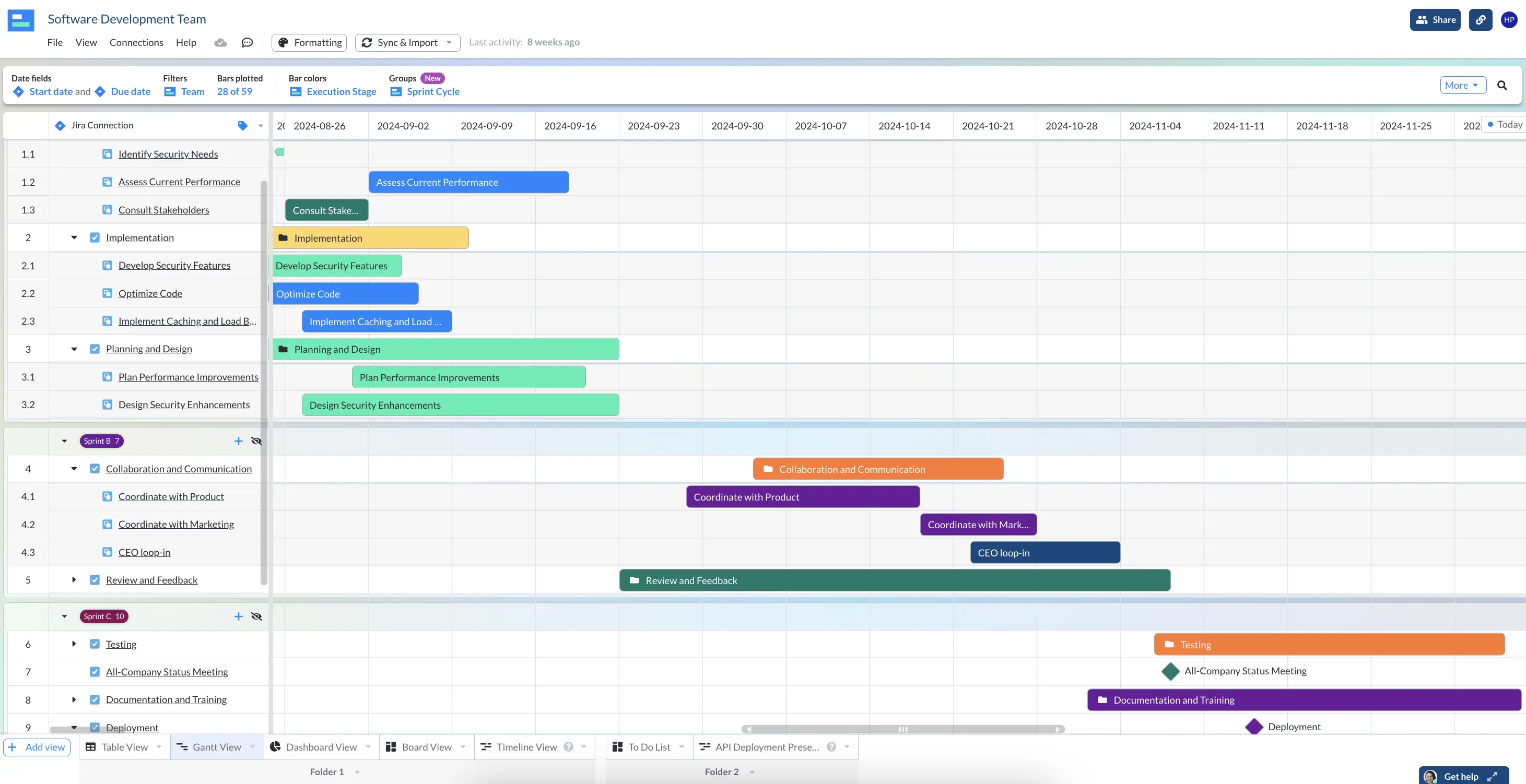Open the comments speech bubble icon
The width and height of the screenshot is (1526, 784).
[x=247, y=43]
